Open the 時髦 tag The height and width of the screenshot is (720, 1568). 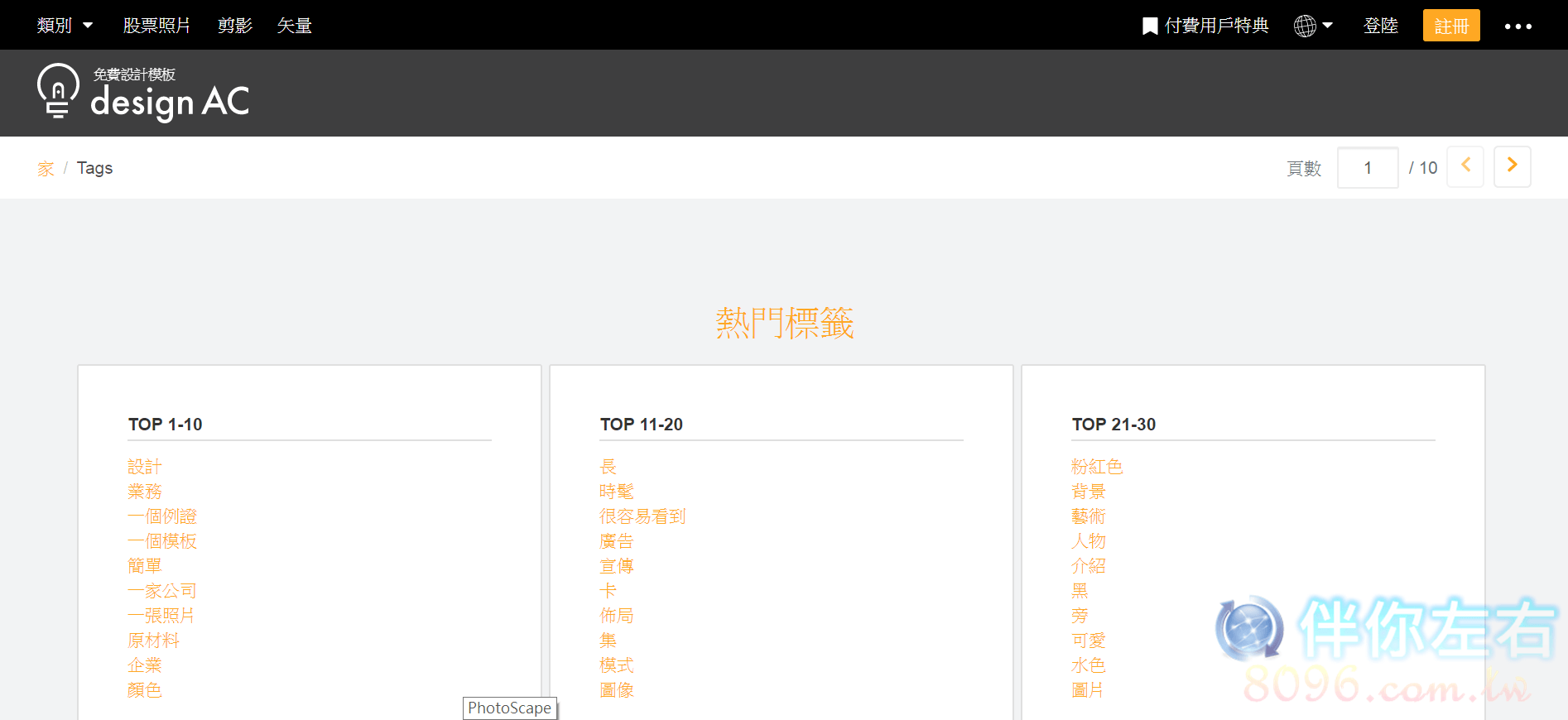pos(617,492)
